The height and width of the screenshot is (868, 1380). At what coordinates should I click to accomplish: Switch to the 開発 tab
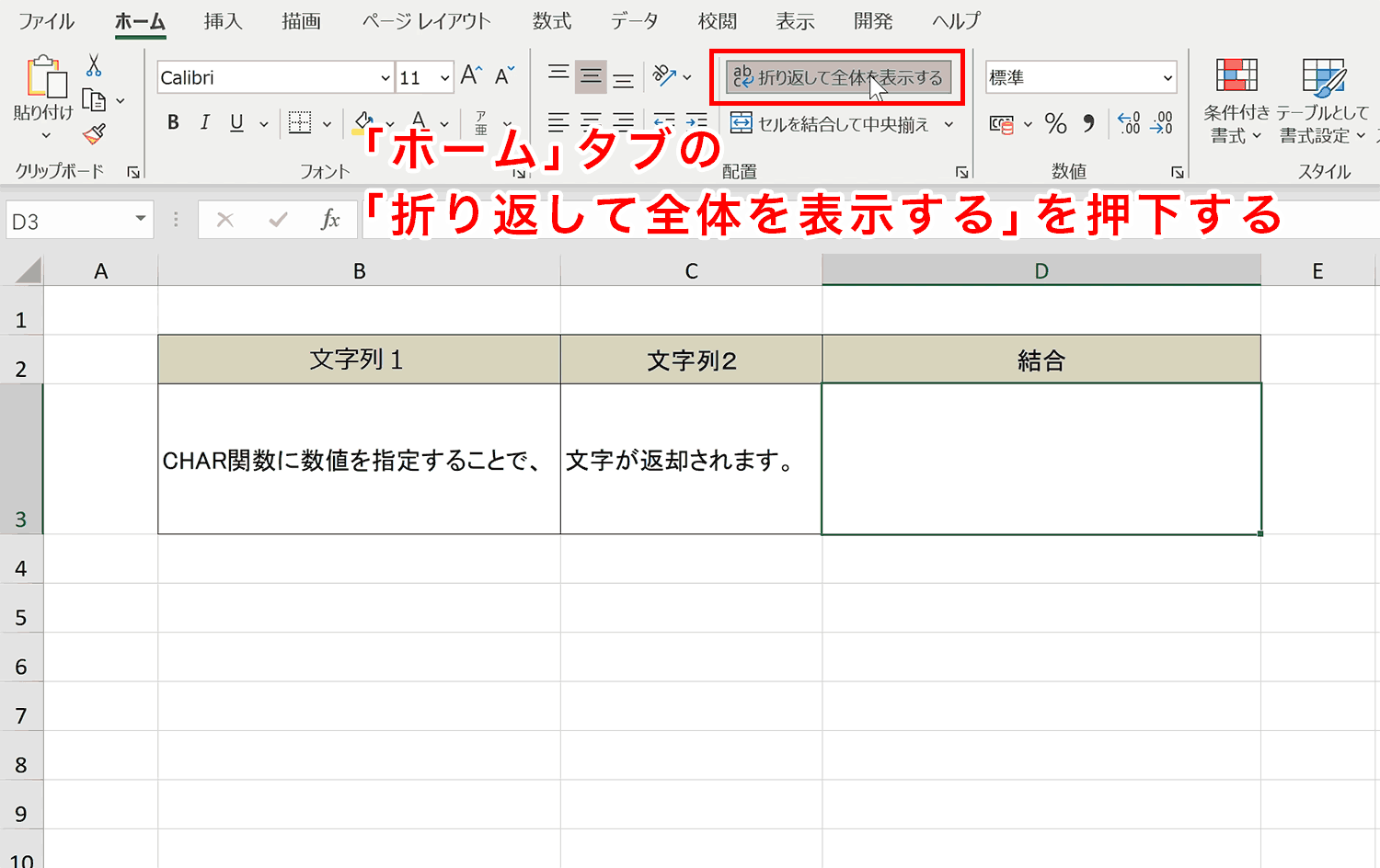(873, 21)
